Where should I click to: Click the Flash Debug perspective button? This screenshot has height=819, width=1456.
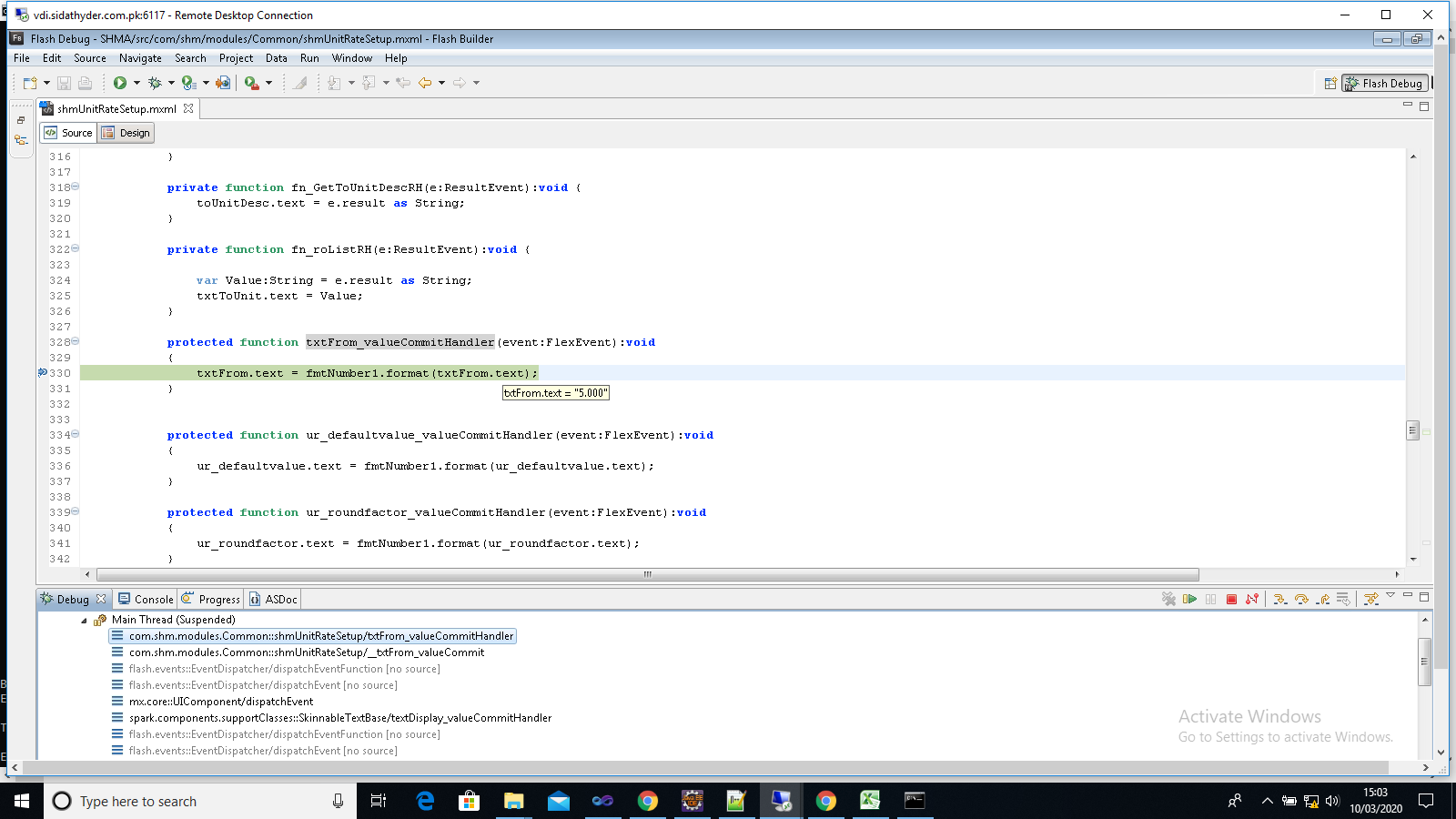1384,83
